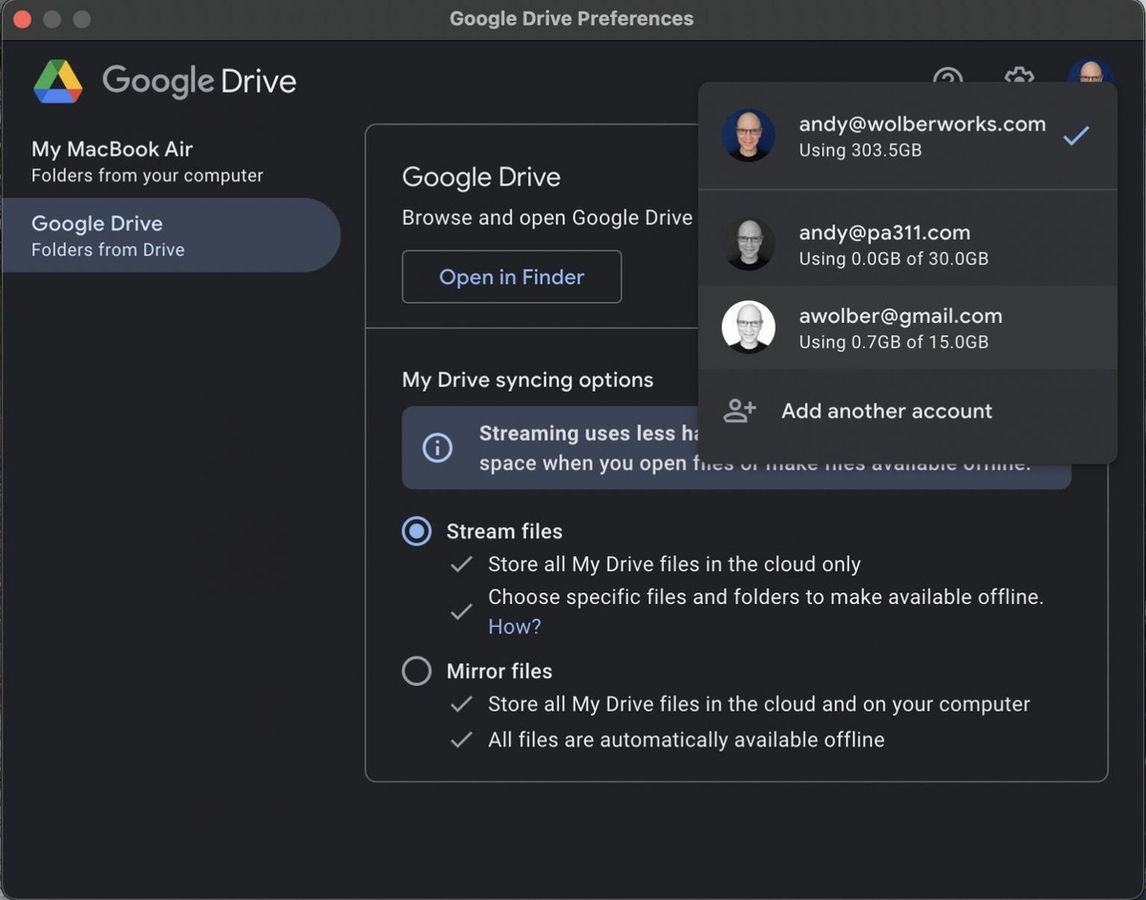Open the How? link under Stream files
This screenshot has width=1146, height=900.
[x=513, y=625]
